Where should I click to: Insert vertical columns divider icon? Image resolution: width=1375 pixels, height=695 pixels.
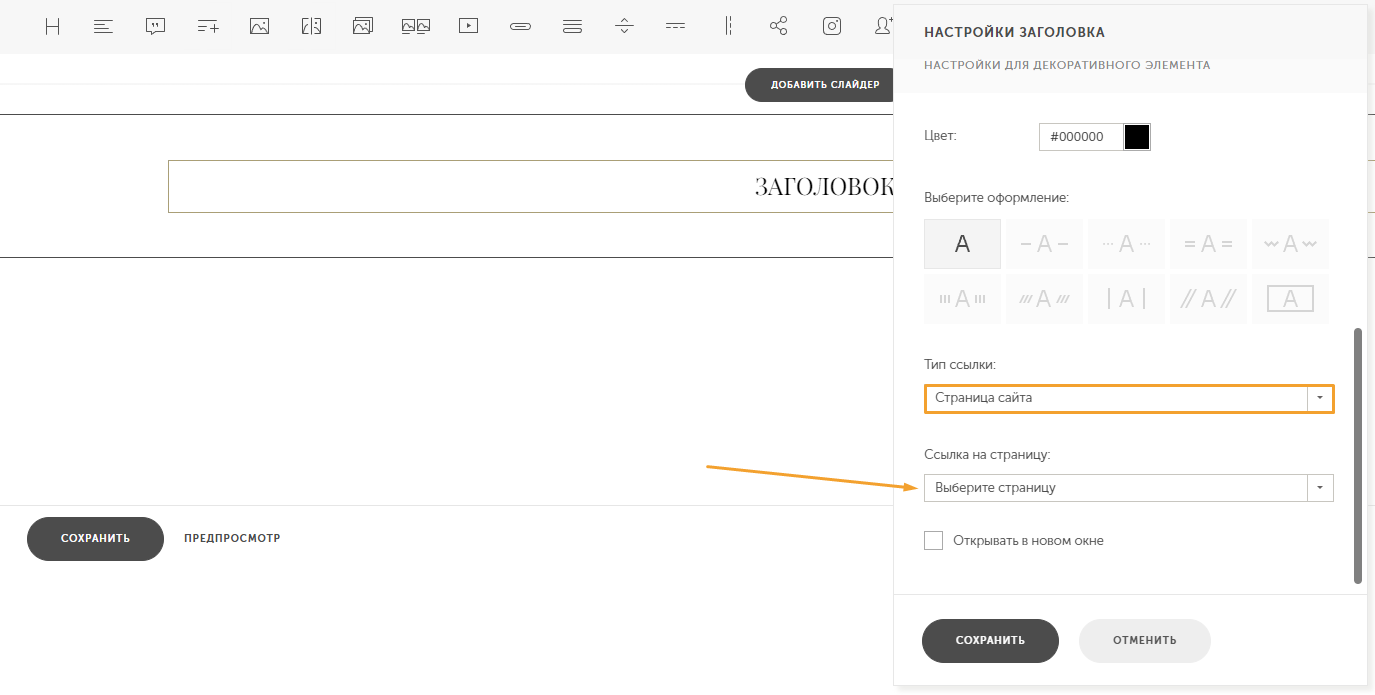point(729,27)
